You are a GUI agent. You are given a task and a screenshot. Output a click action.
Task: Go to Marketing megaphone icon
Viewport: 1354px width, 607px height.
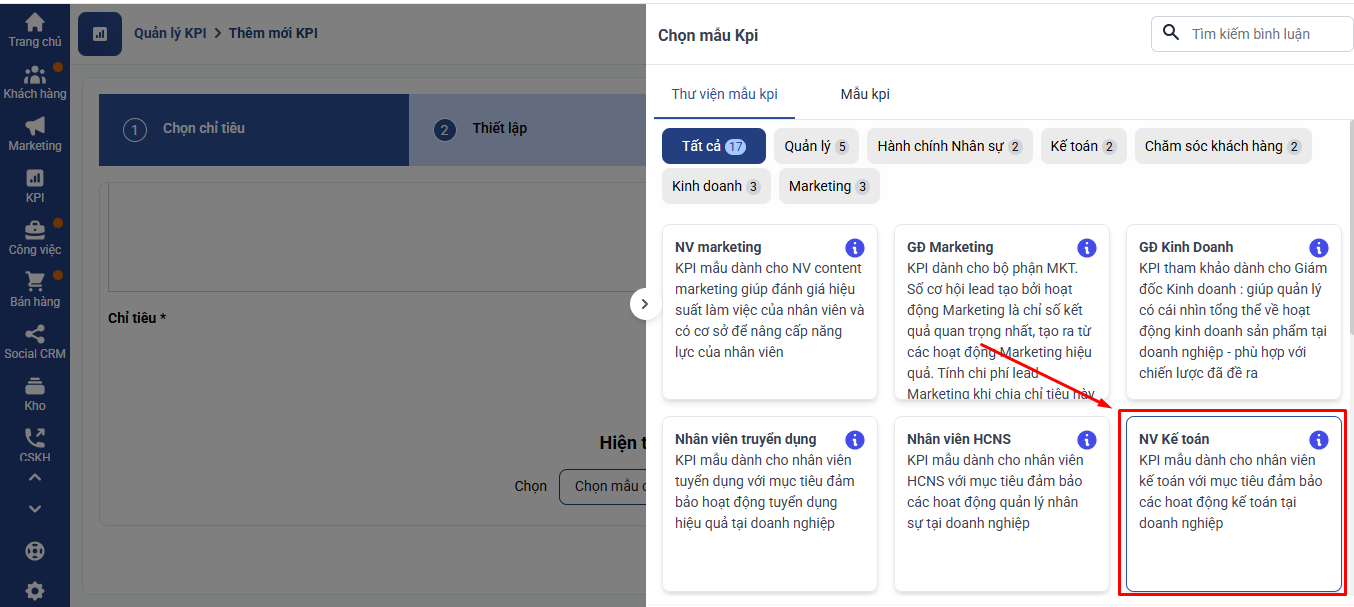click(x=34, y=127)
